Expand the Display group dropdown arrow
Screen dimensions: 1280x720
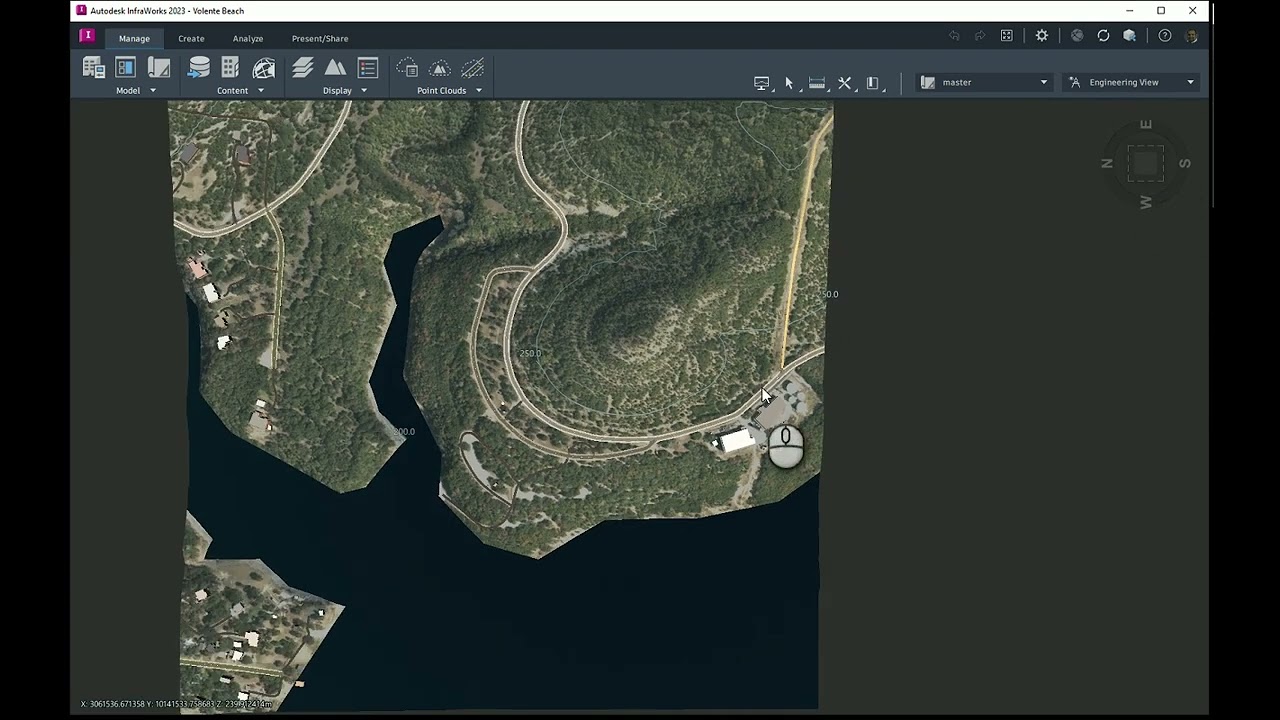(x=364, y=91)
